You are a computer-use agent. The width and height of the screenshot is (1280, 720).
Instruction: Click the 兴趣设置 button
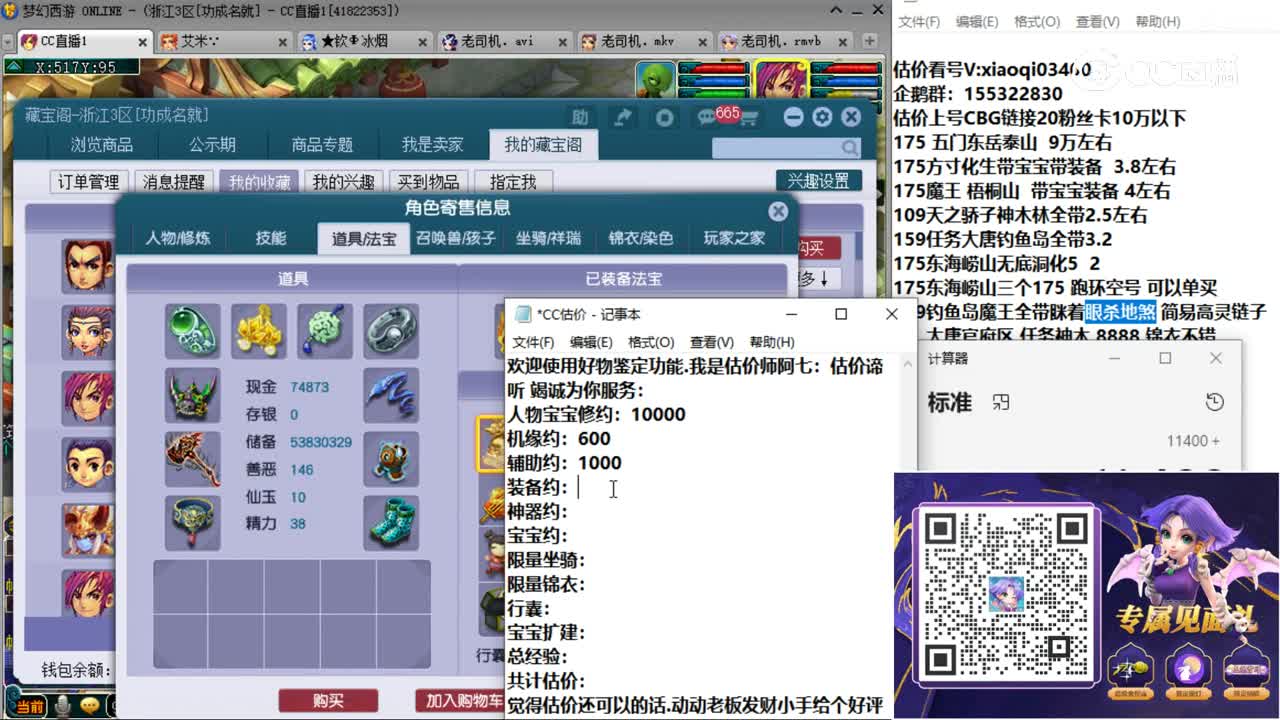click(818, 180)
